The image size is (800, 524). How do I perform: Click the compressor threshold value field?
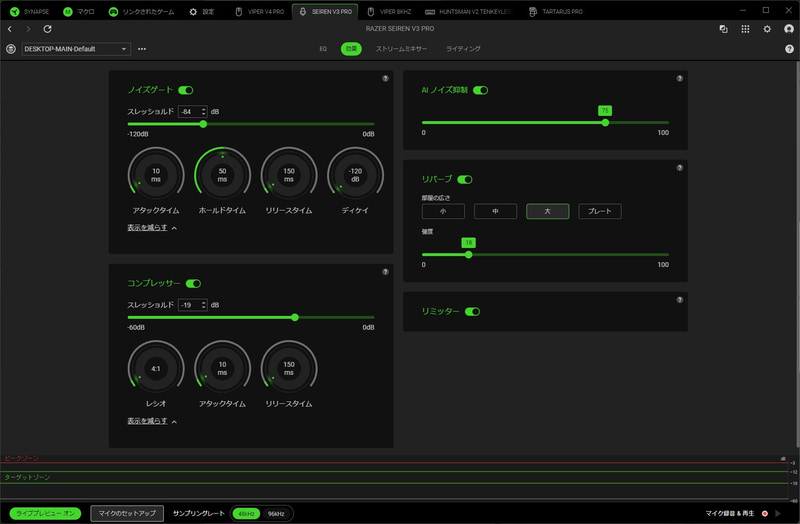coord(189,305)
